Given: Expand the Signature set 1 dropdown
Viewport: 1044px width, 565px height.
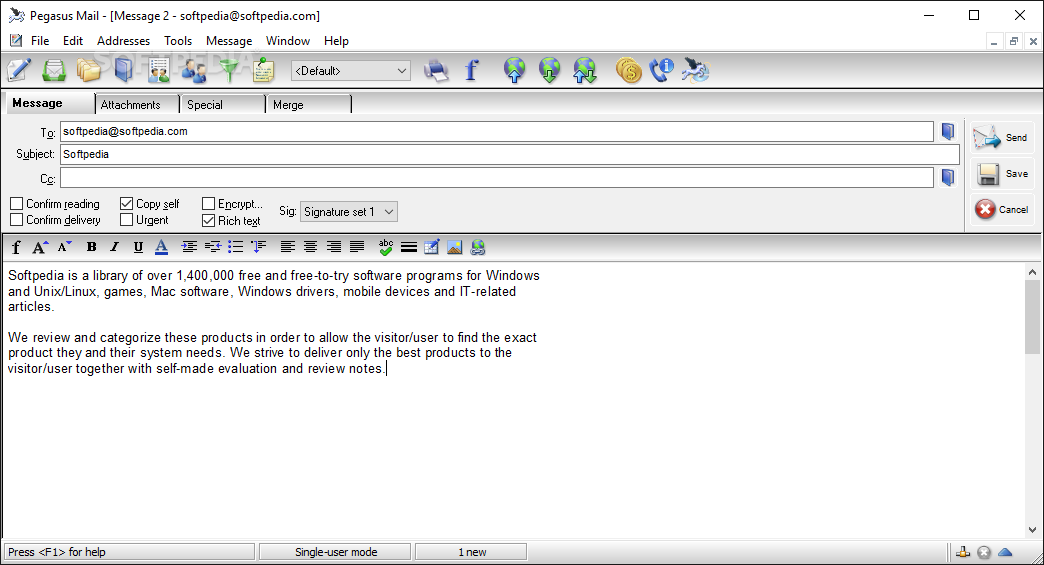Looking at the screenshot, I should (349, 212).
